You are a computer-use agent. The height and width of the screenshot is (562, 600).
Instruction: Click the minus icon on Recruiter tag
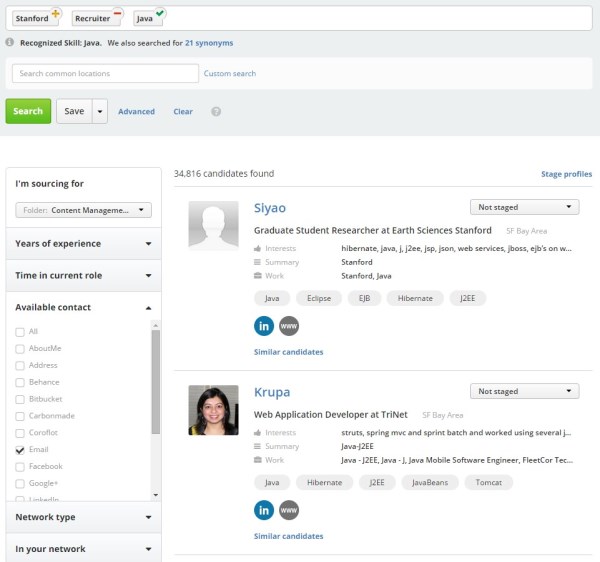(117, 13)
